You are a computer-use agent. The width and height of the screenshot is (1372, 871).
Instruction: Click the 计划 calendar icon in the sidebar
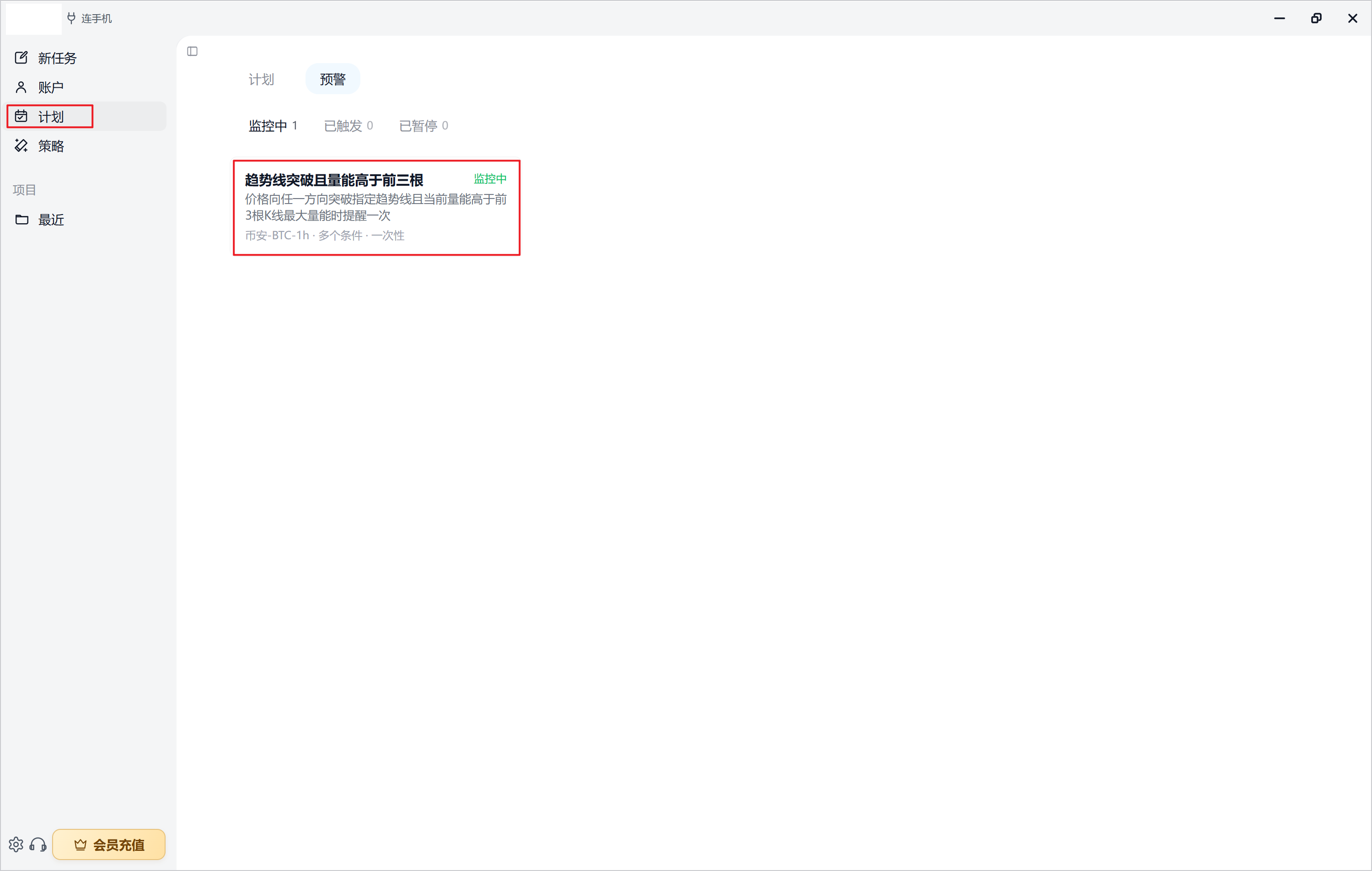pos(21,116)
